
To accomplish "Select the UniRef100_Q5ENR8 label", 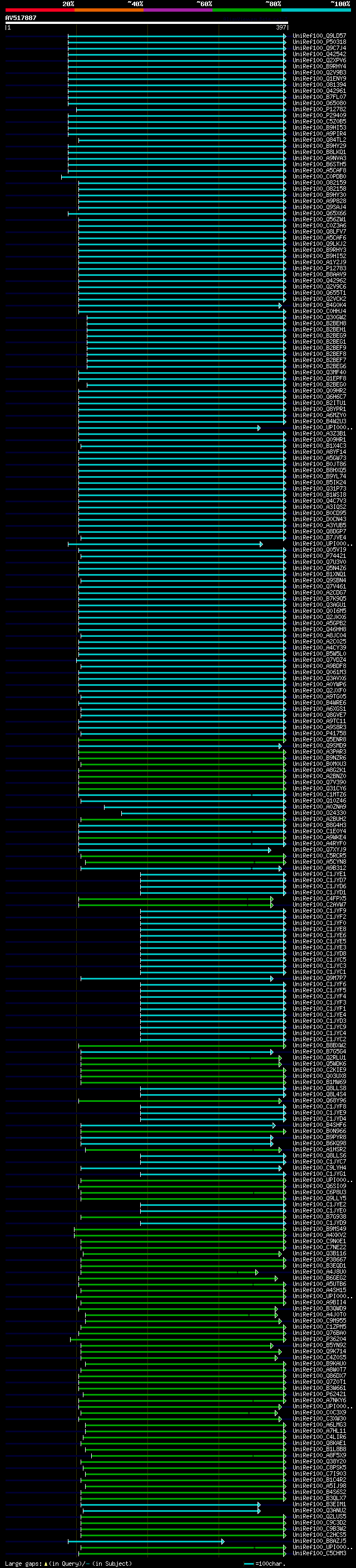I will pos(319,740).
